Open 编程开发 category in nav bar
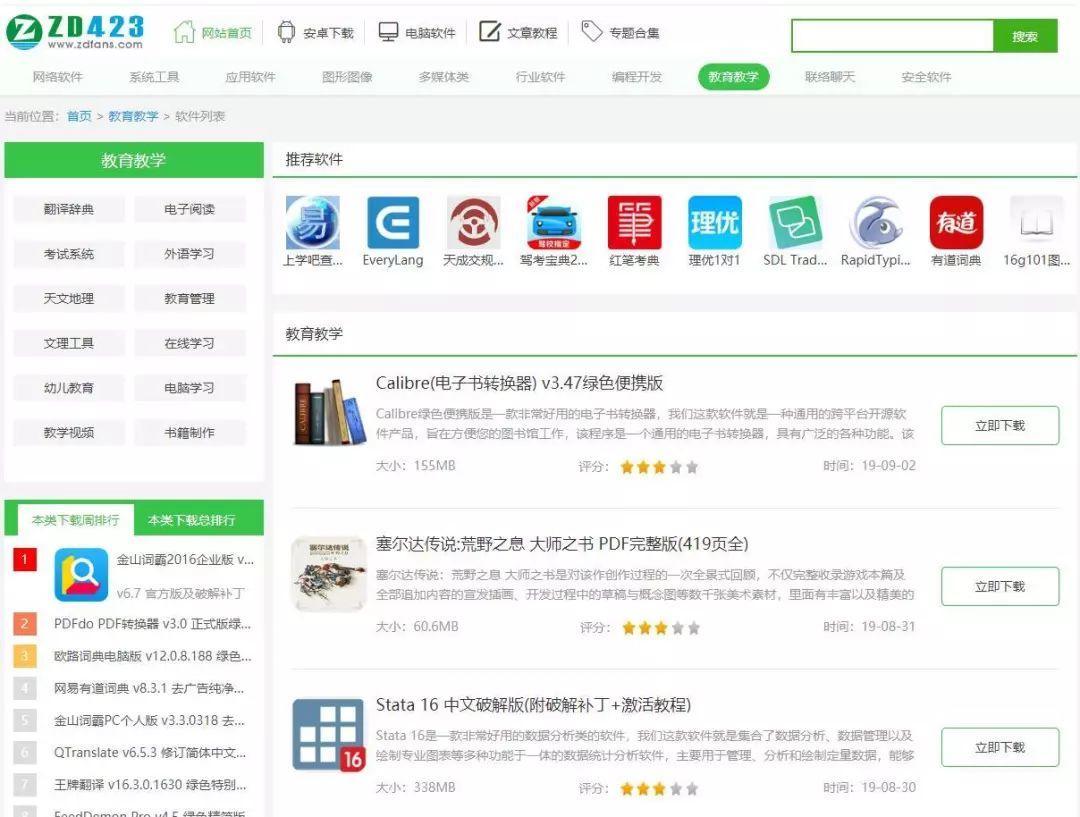Viewport: 1080px width, 817px height. (636, 77)
